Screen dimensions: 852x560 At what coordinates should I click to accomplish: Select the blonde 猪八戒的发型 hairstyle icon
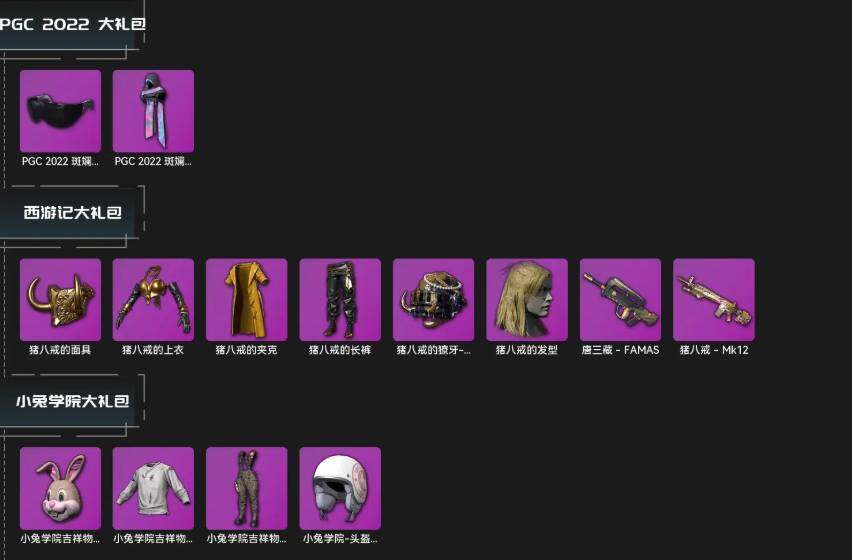pos(527,300)
